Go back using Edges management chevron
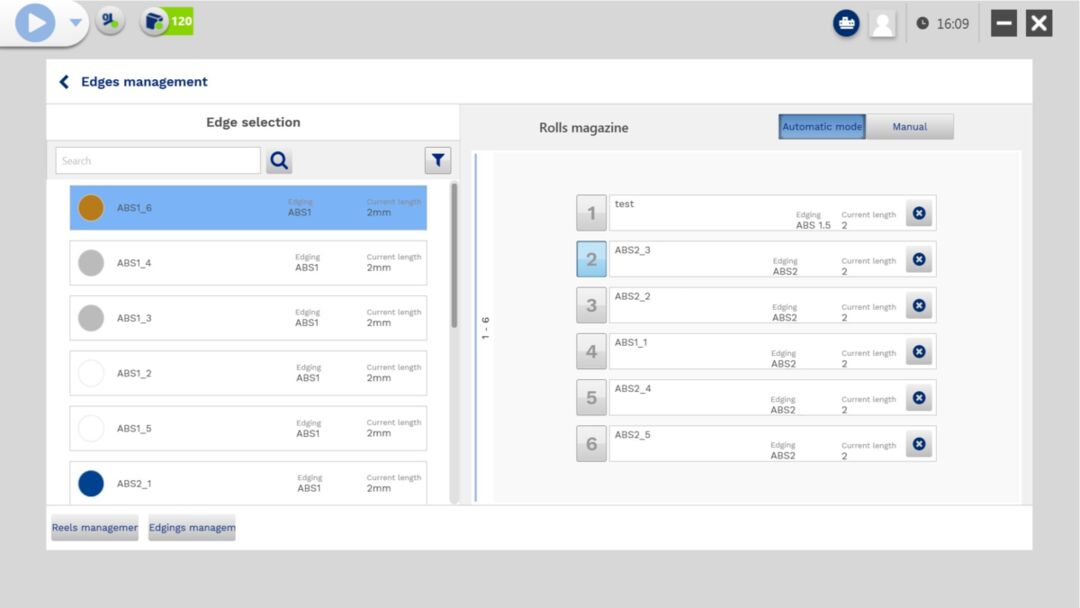This screenshot has width=1080, height=608. coord(64,82)
